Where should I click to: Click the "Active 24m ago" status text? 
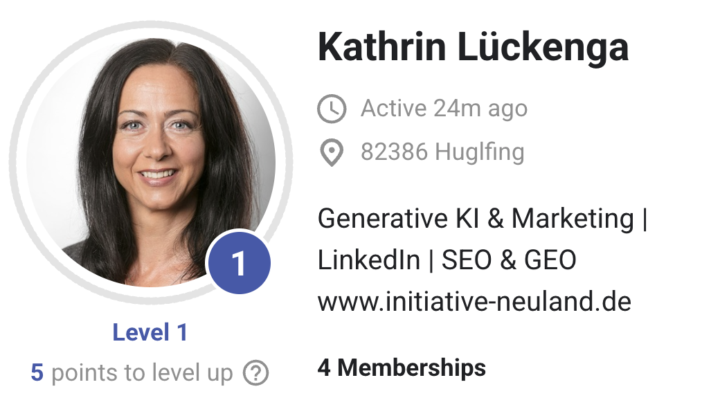(443, 108)
